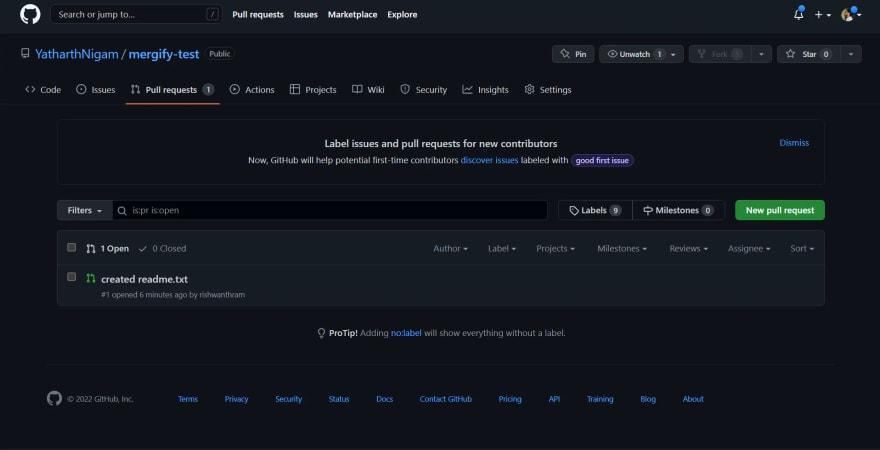The width and height of the screenshot is (880, 450).
Task: Expand the Label filter dropdown
Action: tap(502, 249)
